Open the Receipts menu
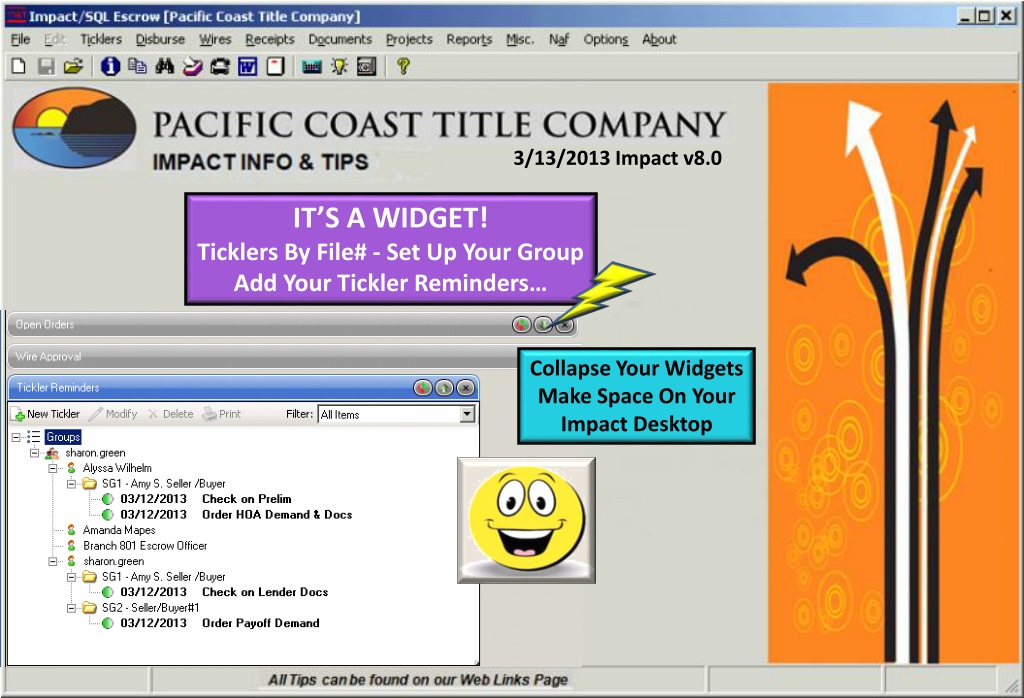 pyautogui.click(x=270, y=40)
